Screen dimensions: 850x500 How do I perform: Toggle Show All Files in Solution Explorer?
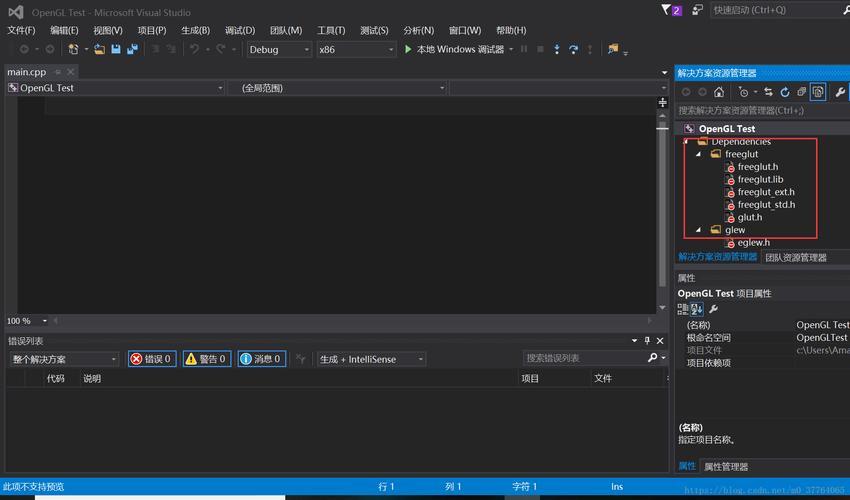point(817,92)
